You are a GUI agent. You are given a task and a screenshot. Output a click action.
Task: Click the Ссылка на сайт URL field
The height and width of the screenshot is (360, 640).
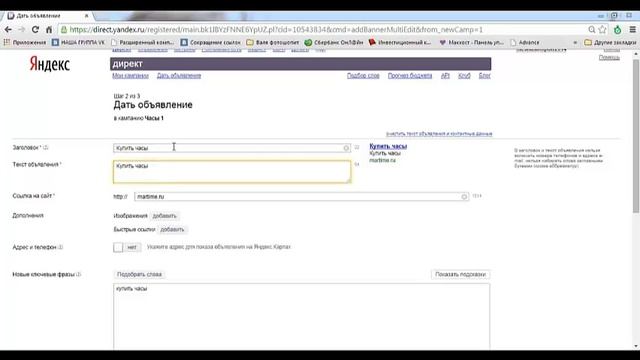pyautogui.click(x=301, y=197)
